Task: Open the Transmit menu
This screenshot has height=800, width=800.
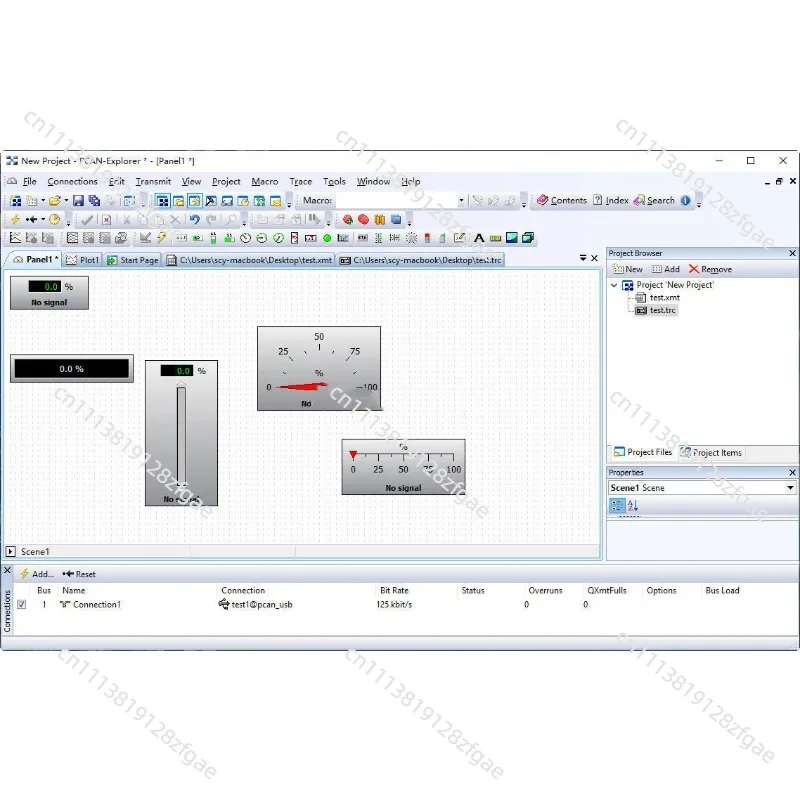Action: click(153, 182)
